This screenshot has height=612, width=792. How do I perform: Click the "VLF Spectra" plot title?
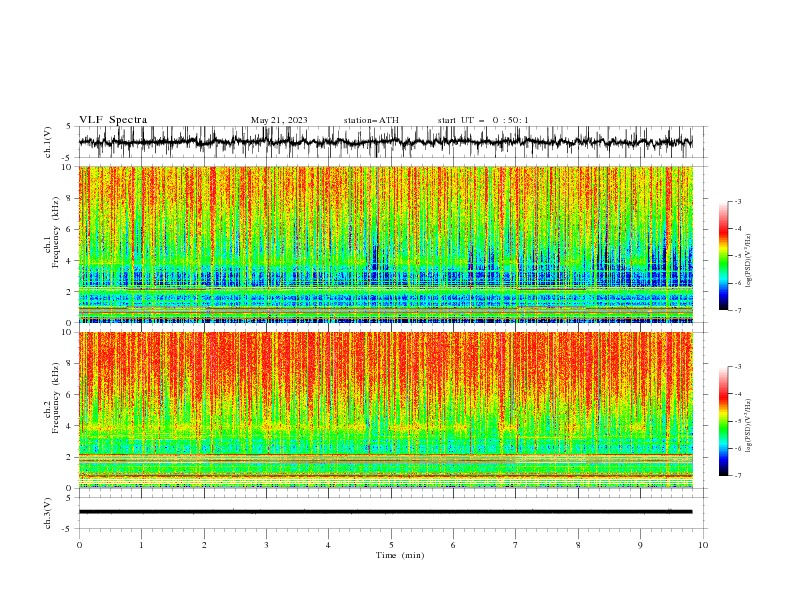click(x=113, y=120)
